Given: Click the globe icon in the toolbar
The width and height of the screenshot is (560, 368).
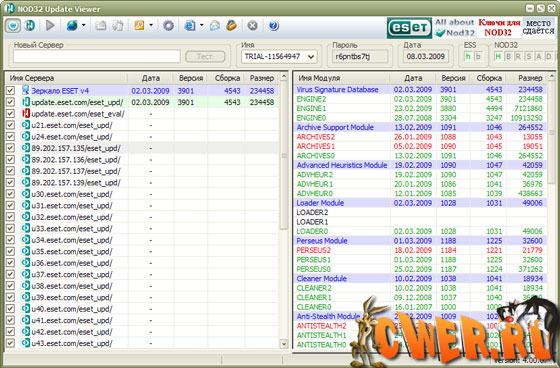Looking at the screenshot, I should tap(72, 25).
